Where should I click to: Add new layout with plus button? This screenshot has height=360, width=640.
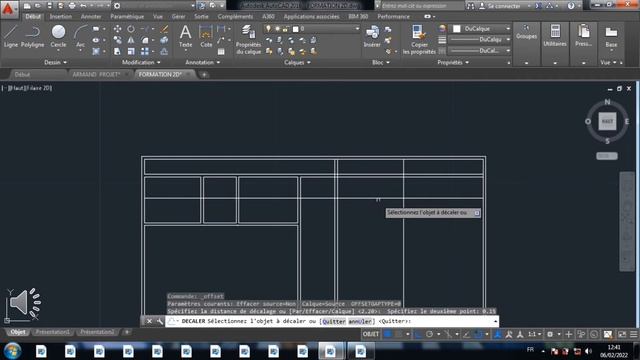pyautogui.click(x=127, y=332)
